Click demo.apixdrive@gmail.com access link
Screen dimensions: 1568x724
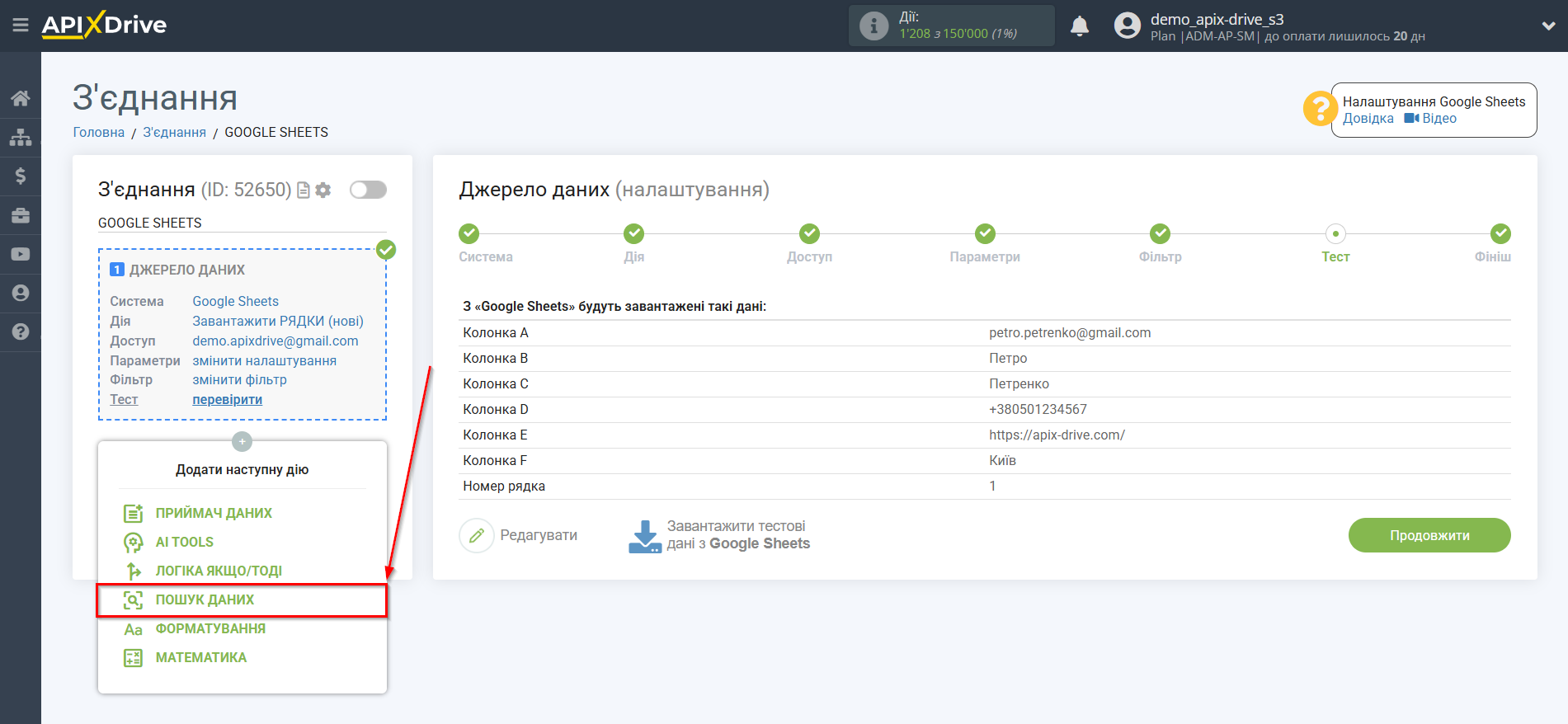coord(275,341)
